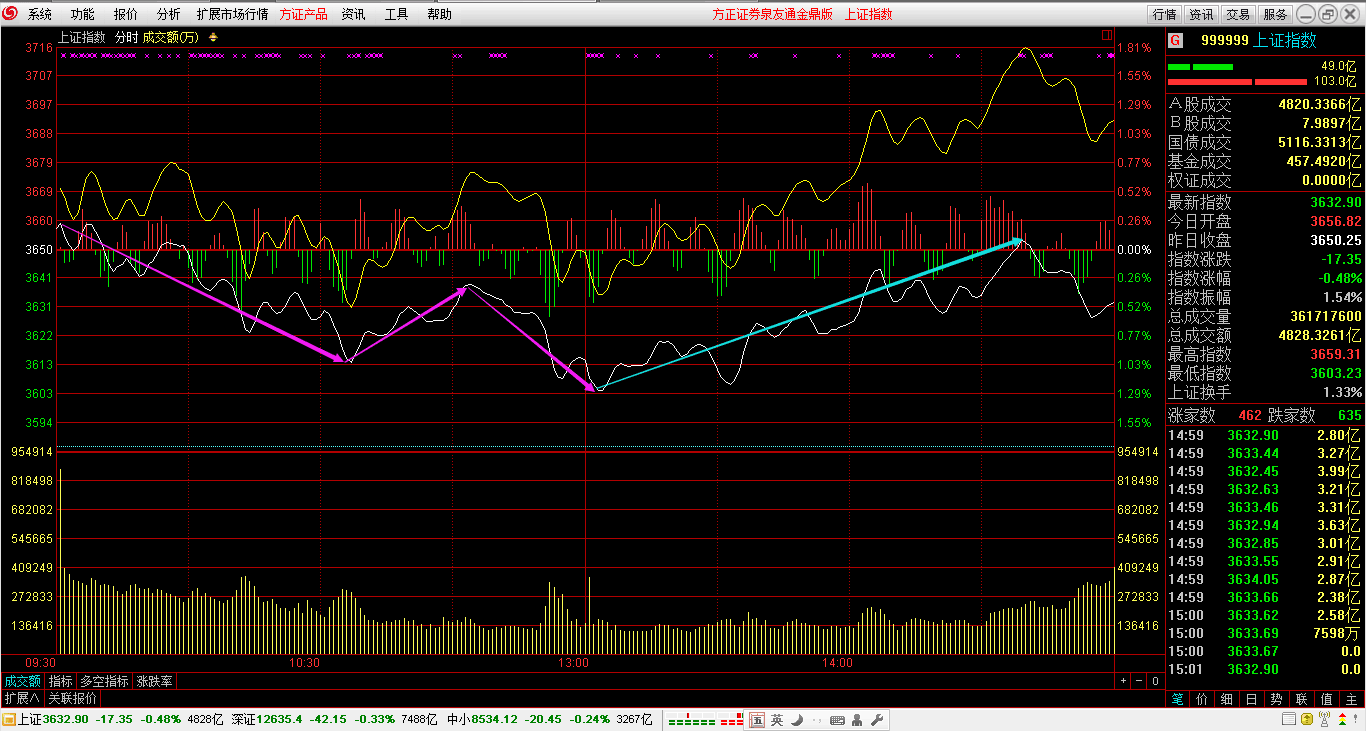Toggle the red panel layout icon above chart

[x=1107, y=35]
